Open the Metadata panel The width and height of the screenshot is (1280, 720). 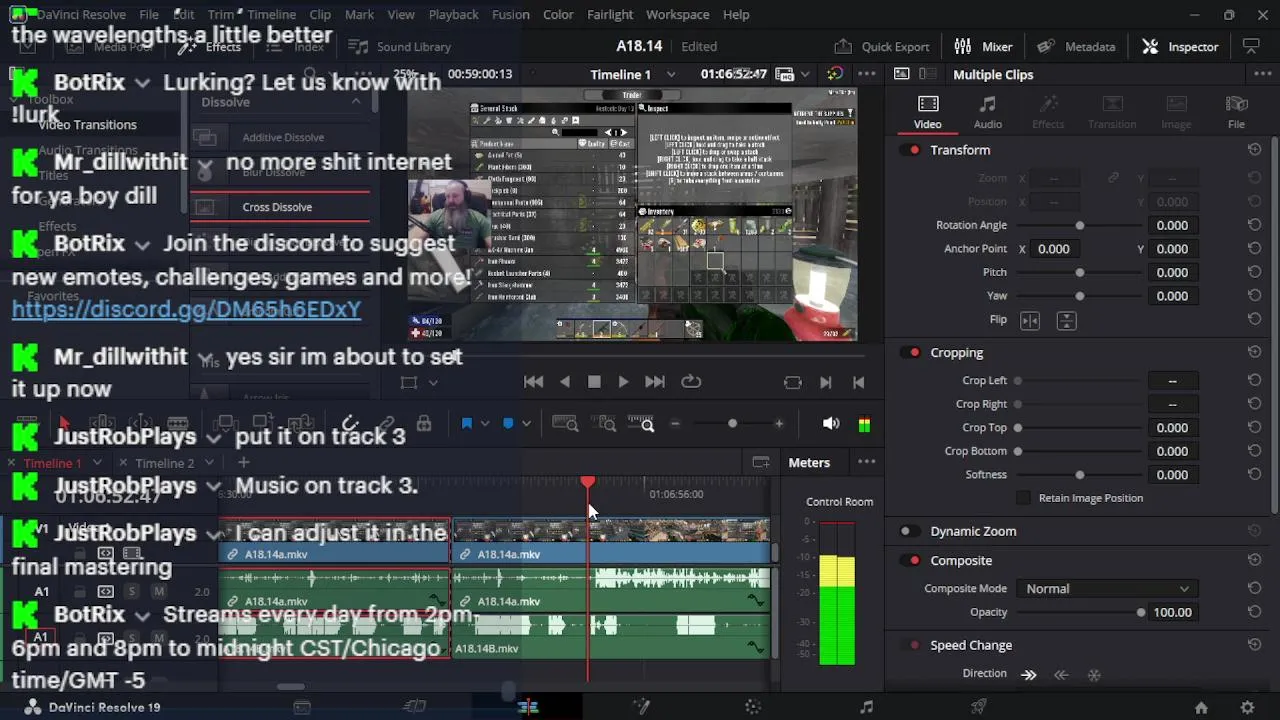pos(1076,46)
